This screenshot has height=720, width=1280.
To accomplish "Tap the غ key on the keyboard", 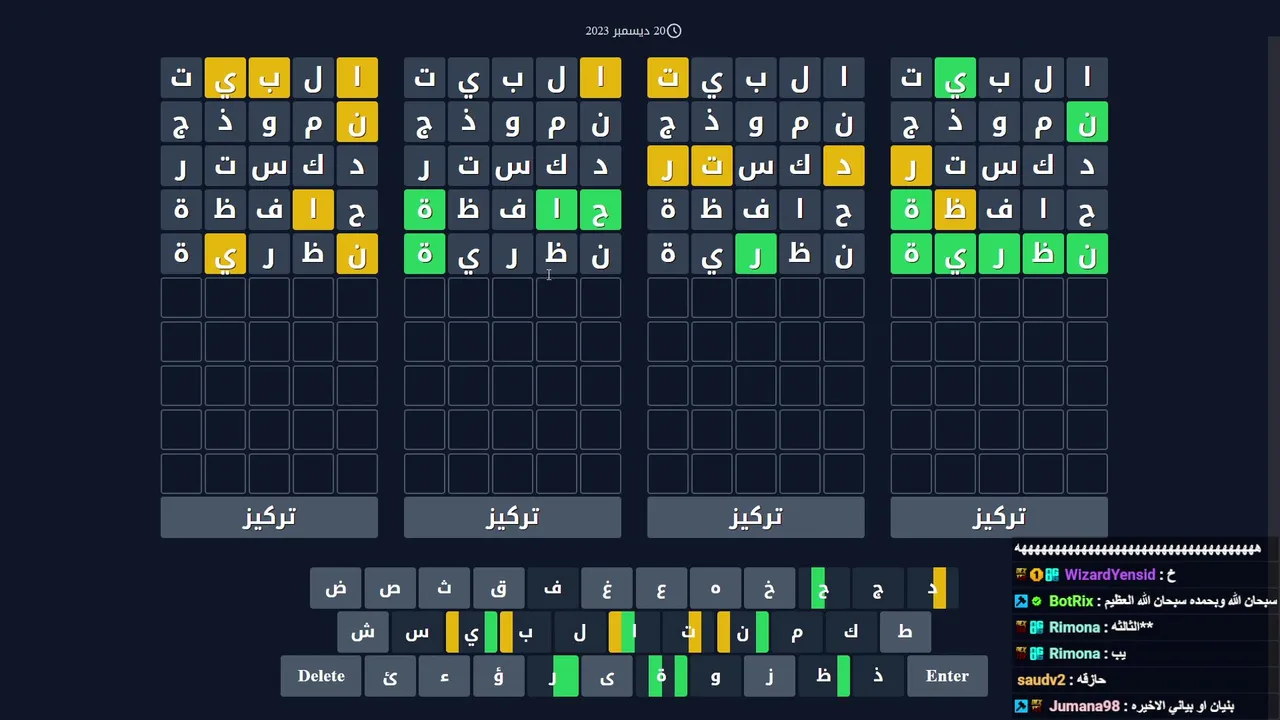I will pyautogui.click(x=606, y=588).
